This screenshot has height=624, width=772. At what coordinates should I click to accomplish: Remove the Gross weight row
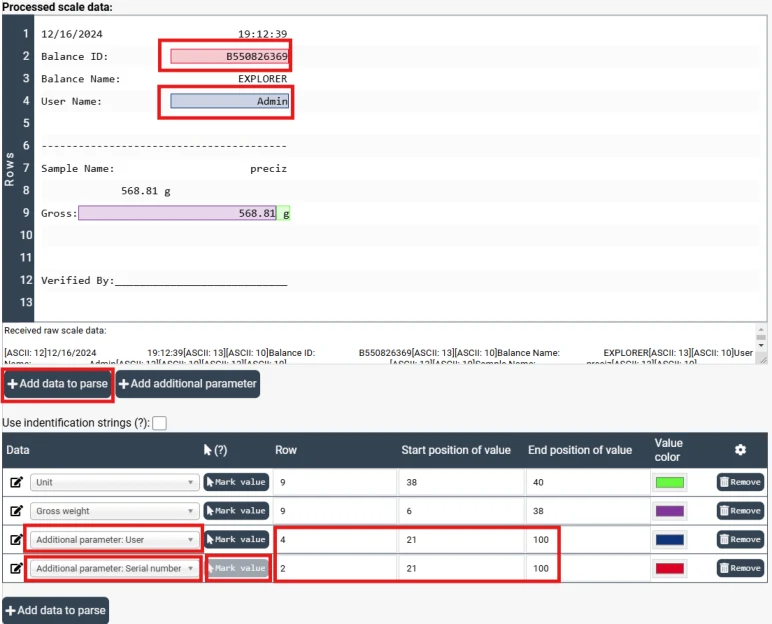point(740,511)
